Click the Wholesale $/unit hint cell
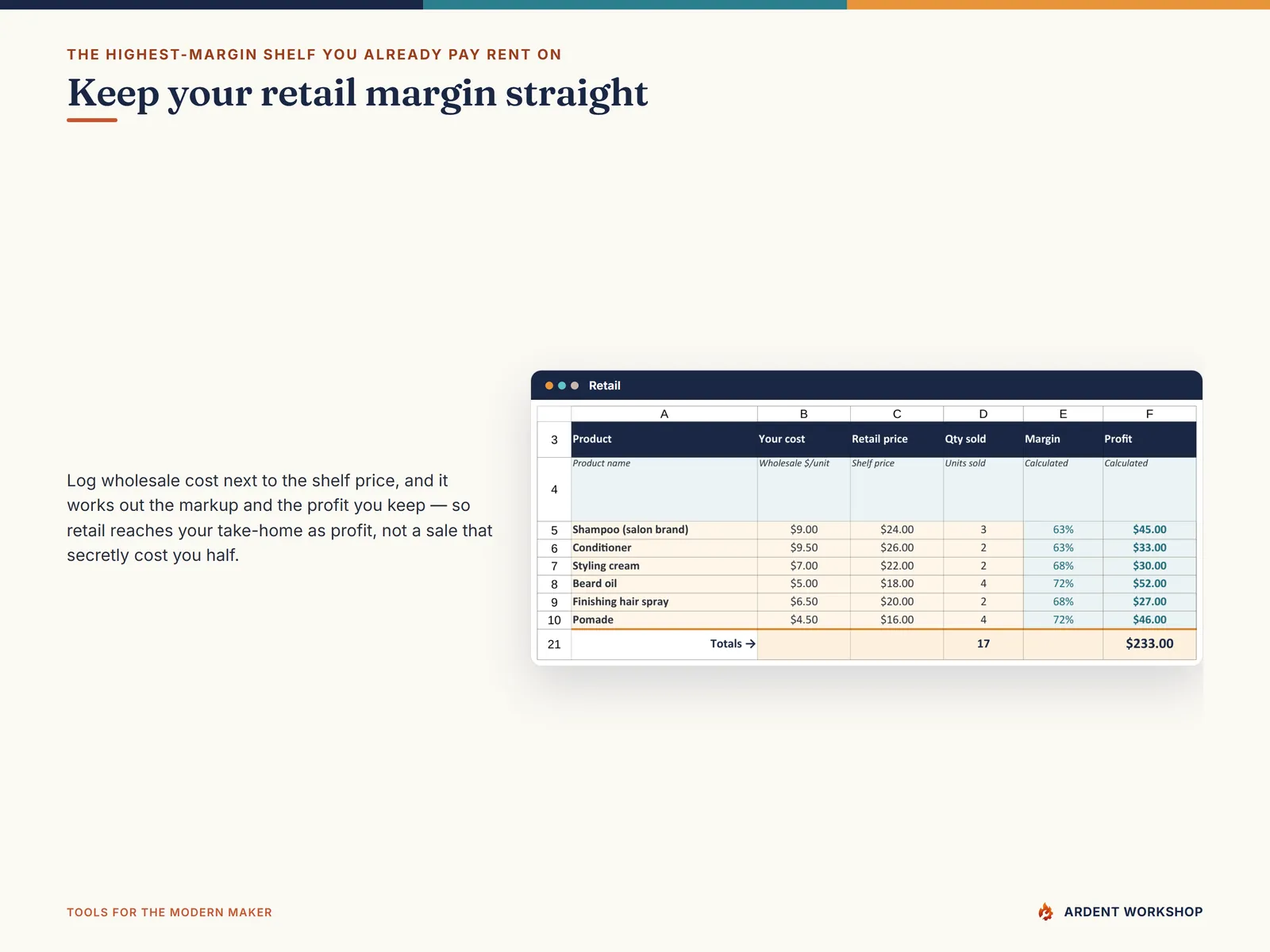This screenshot has height=952, width=1270. coord(804,489)
